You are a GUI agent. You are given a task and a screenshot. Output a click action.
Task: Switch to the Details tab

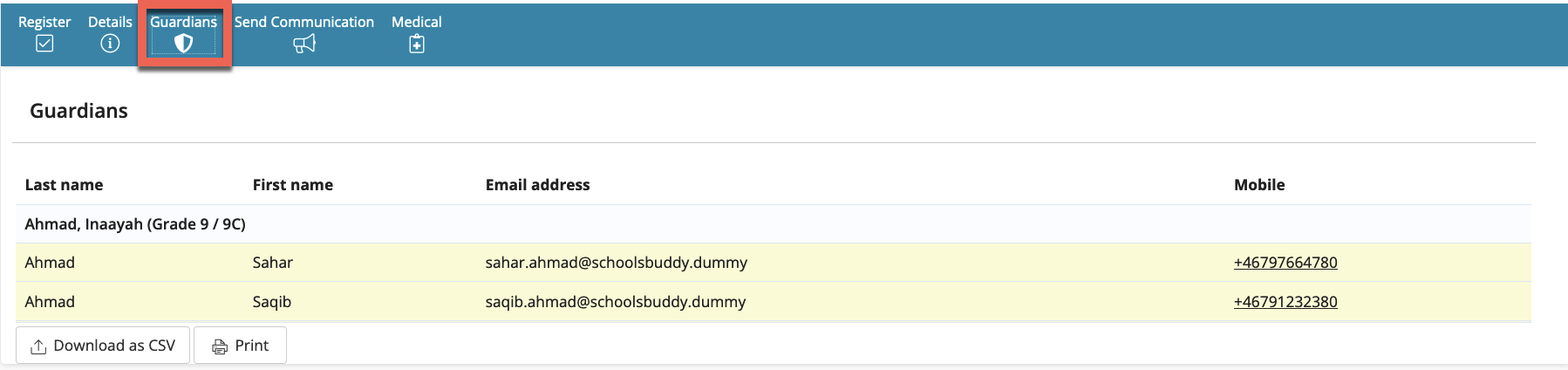point(110,22)
